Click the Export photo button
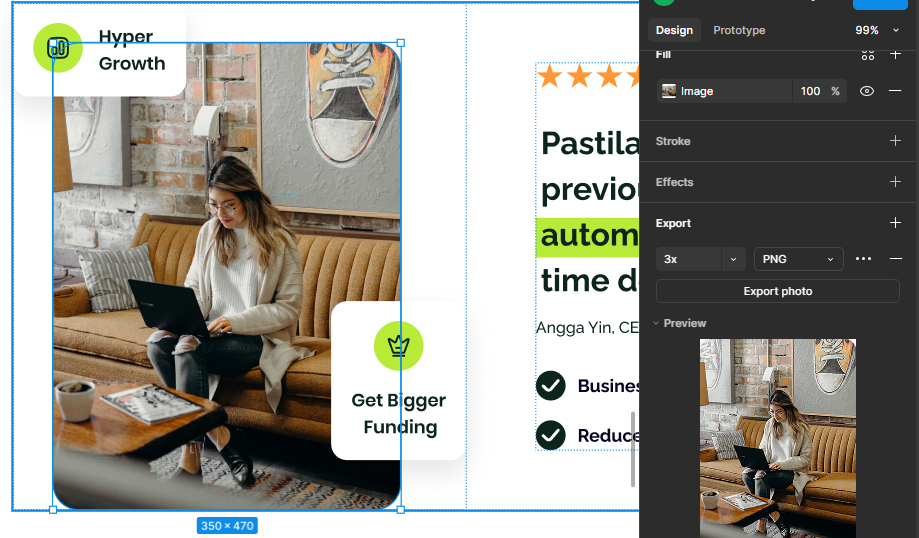 778,291
